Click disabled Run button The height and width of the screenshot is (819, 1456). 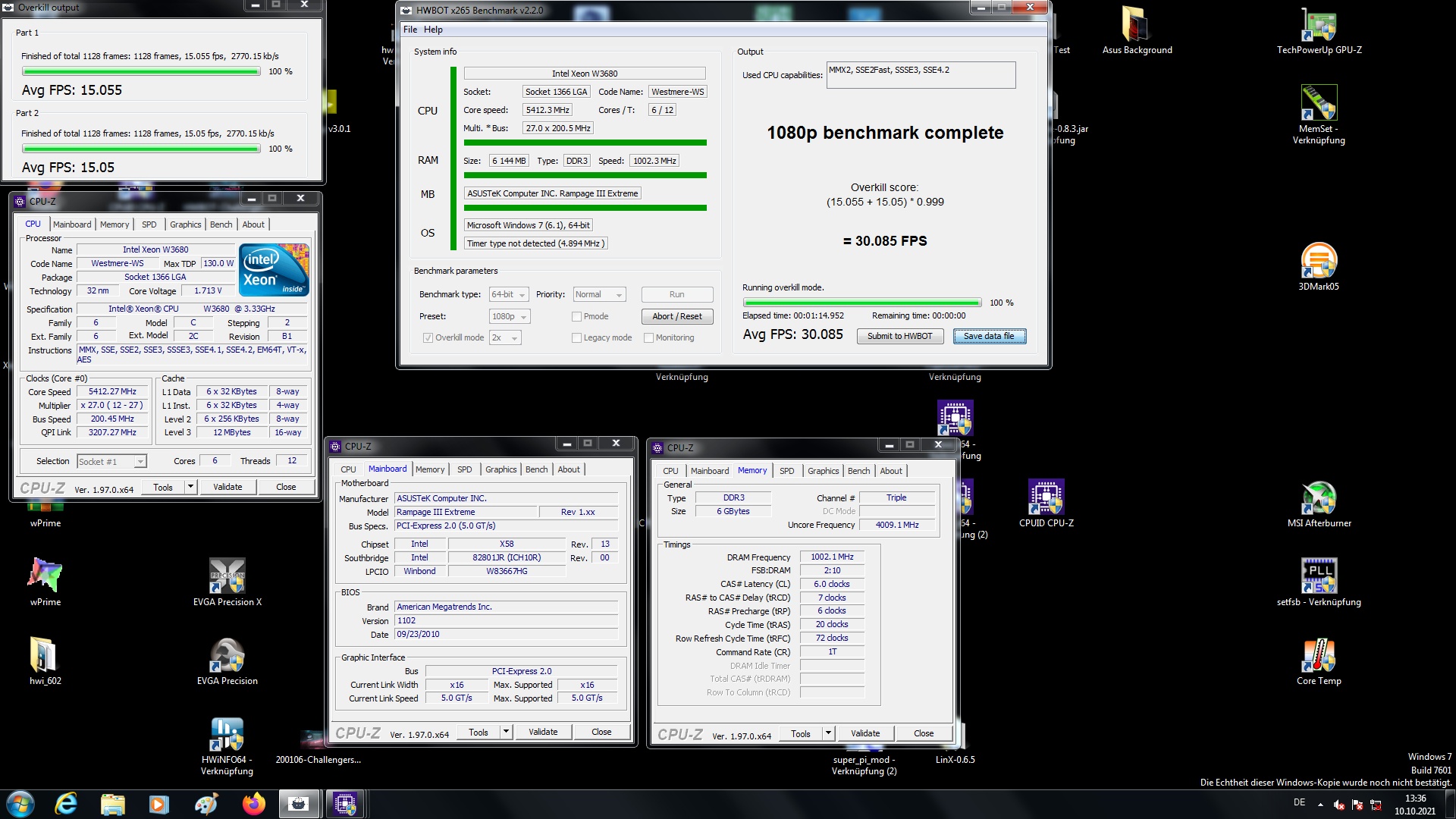tap(676, 295)
